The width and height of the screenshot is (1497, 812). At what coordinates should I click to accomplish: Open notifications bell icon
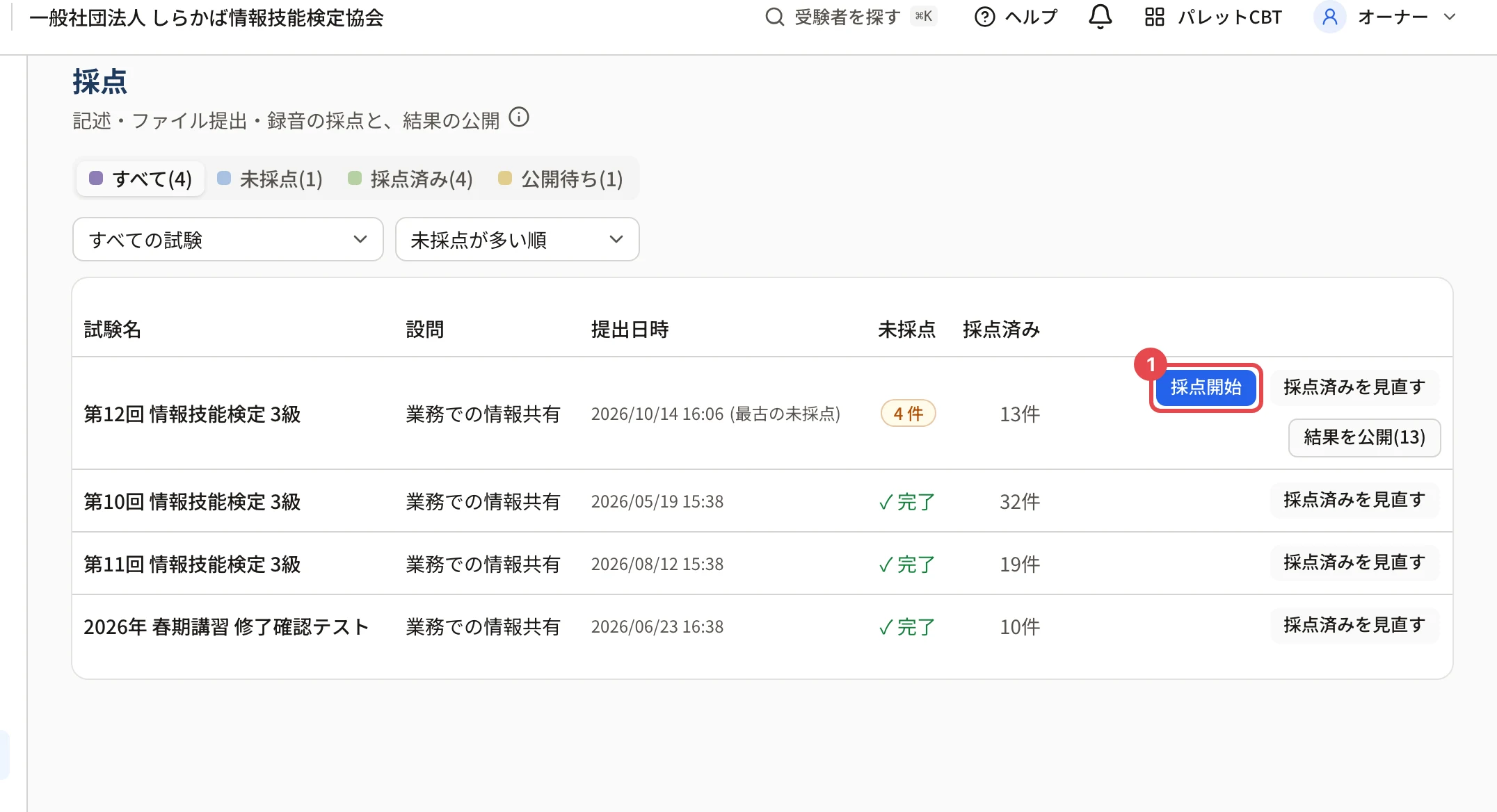pos(1100,17)
